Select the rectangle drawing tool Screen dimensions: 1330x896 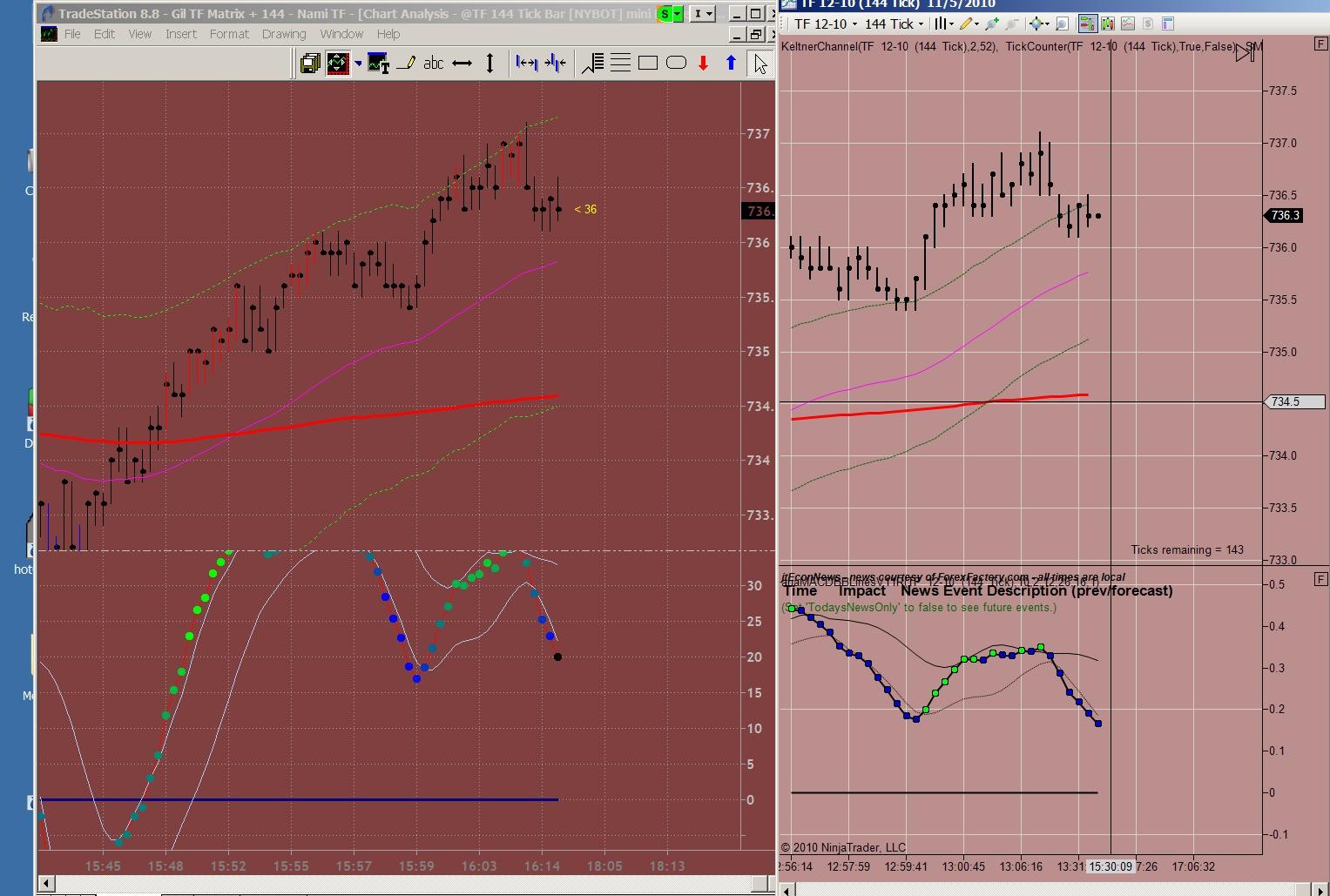(x=648, y=63)
